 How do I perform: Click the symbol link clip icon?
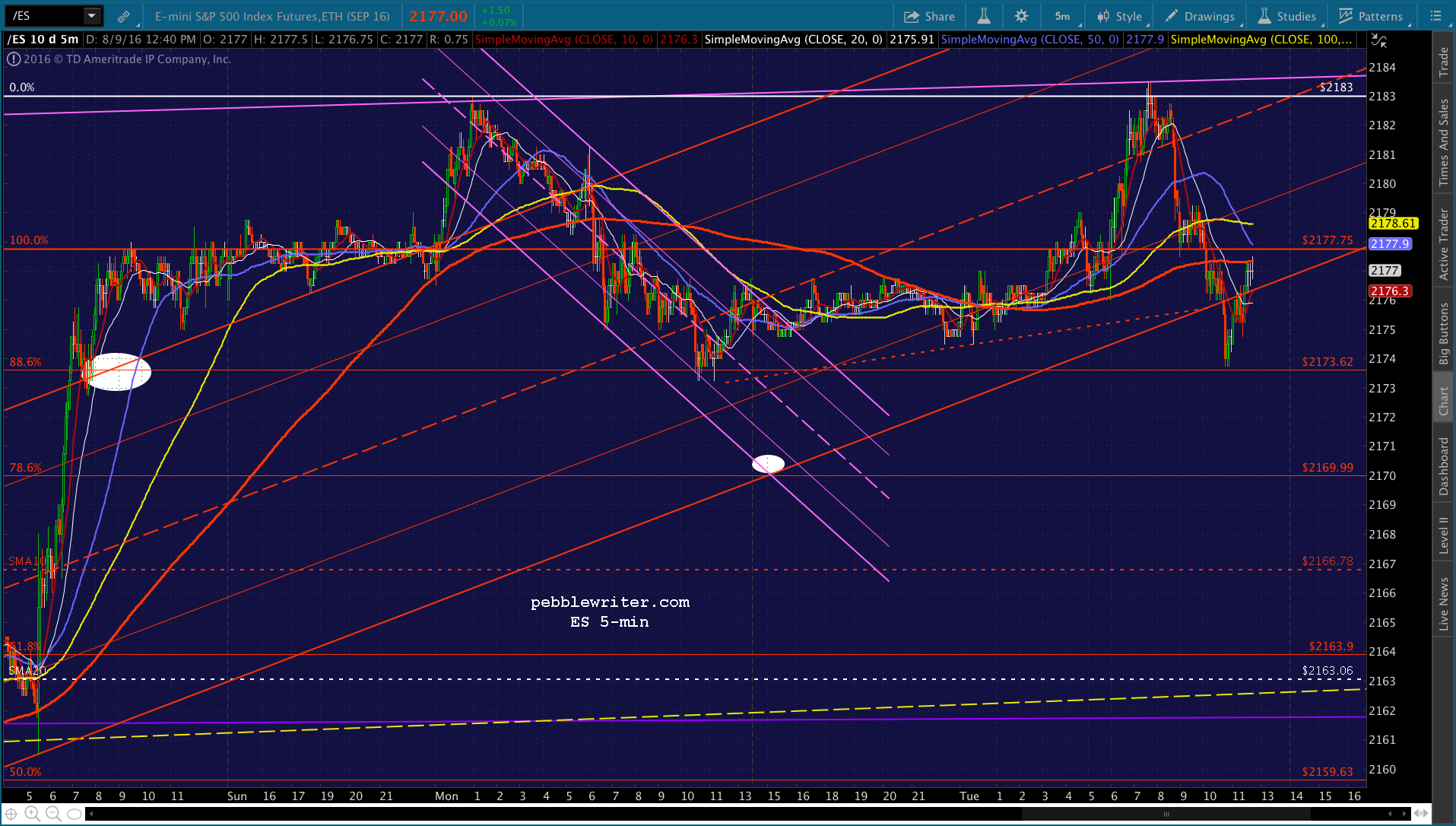(x=123, y=16)
